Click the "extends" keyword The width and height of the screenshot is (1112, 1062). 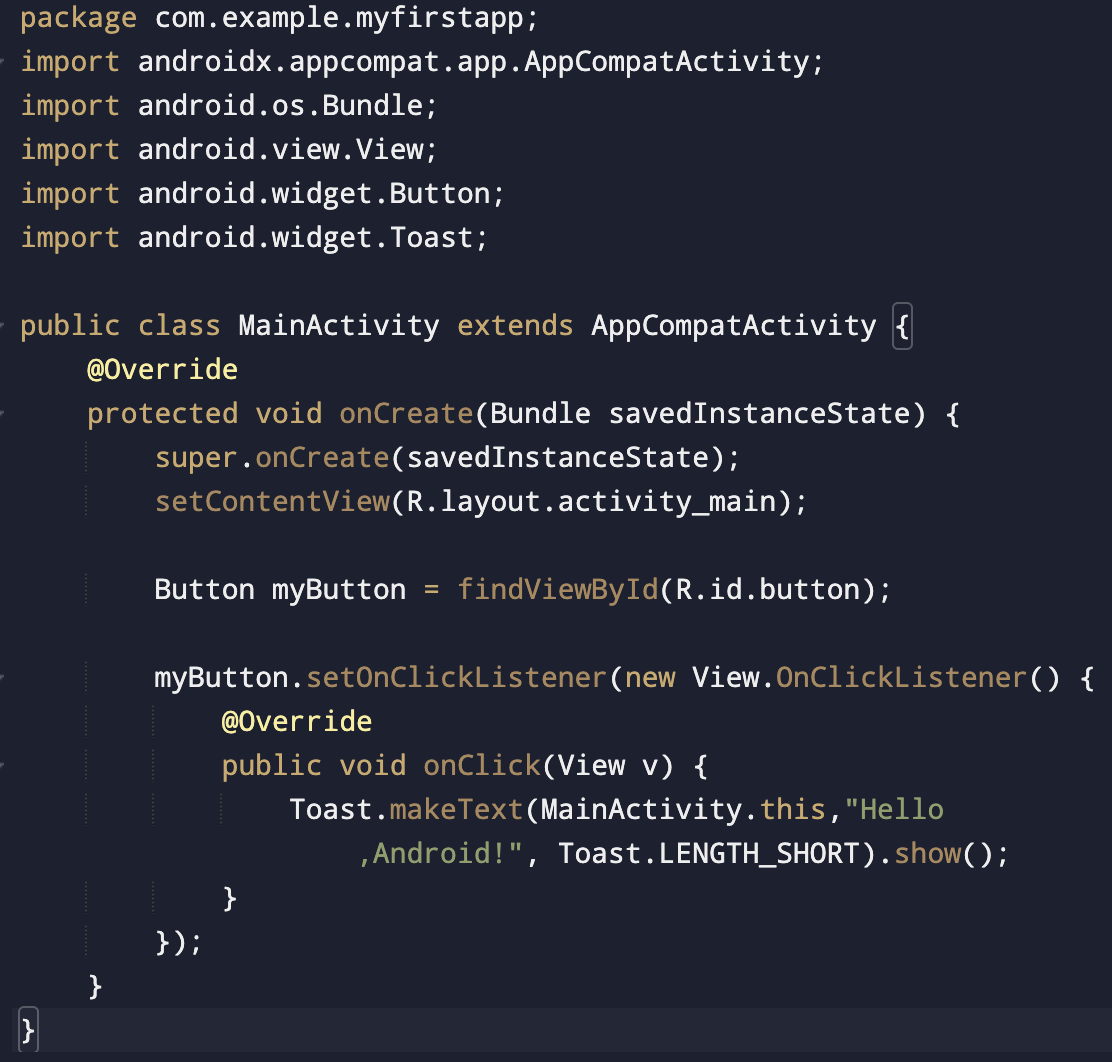tap(515, 326)
